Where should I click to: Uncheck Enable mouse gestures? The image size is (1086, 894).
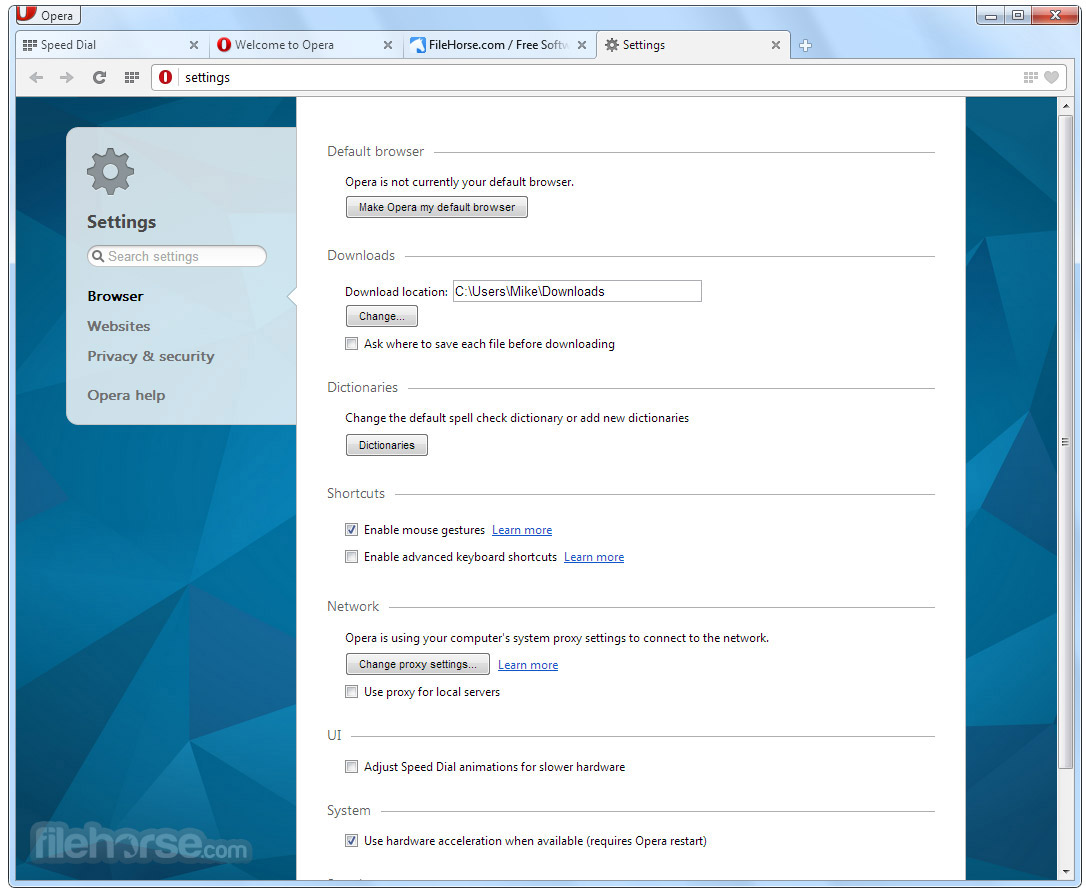[x=352, y=530]
